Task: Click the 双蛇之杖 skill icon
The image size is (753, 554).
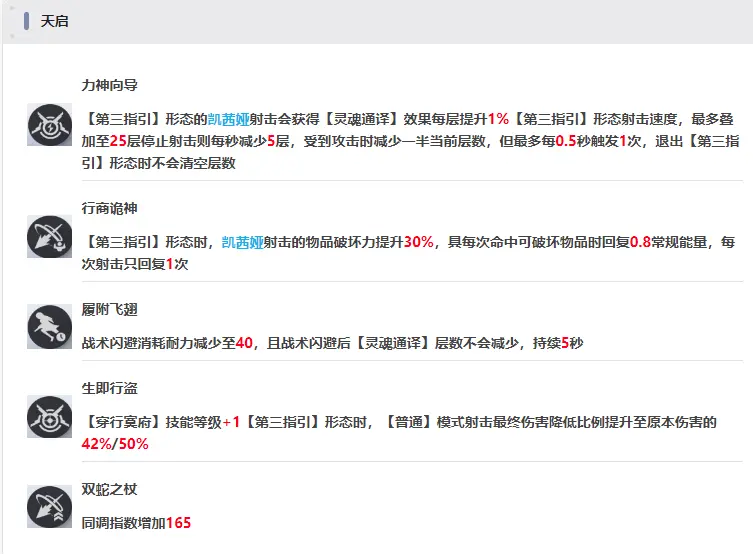Action: 47,507
